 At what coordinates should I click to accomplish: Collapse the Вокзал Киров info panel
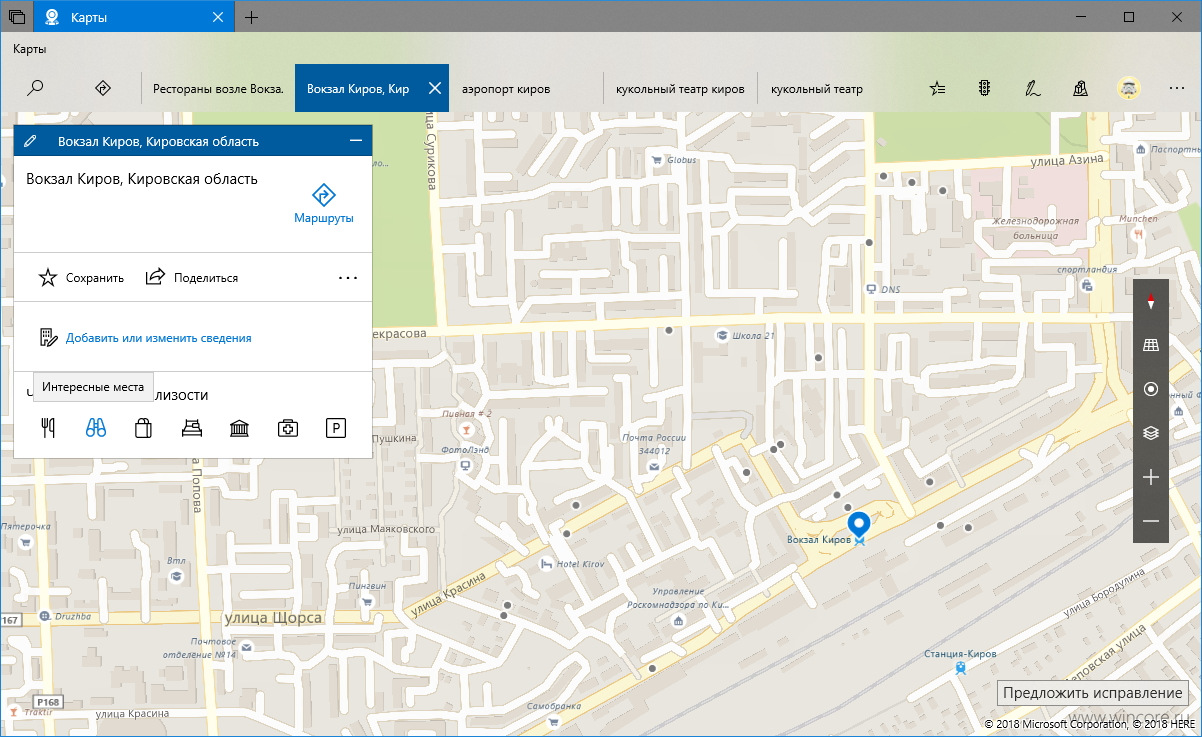355,141
